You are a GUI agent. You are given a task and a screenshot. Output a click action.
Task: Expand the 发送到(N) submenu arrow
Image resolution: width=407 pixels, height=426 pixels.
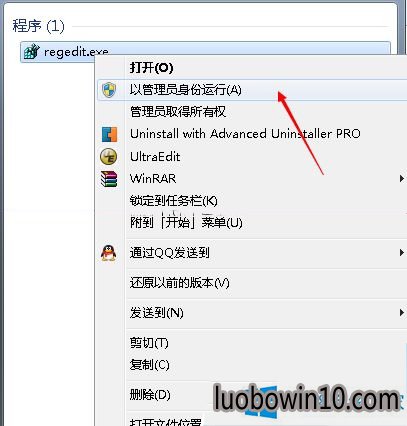pos(402,313)
